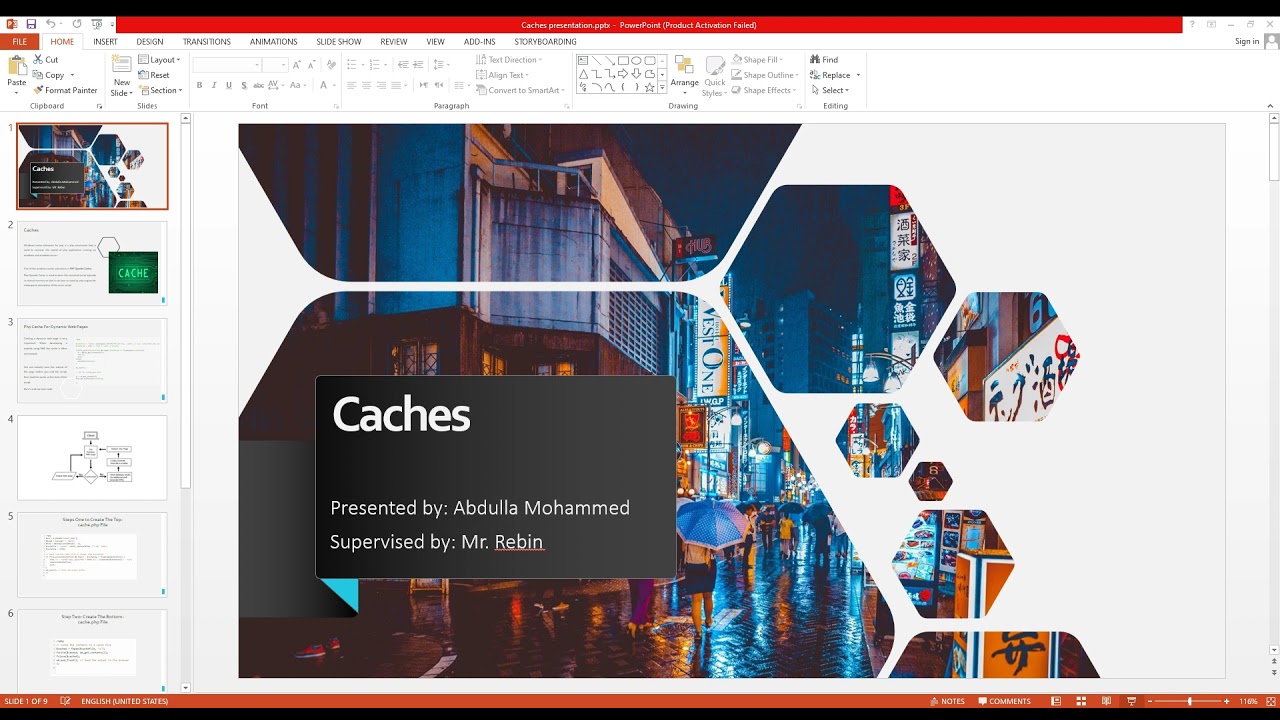Expand the shapes gallery More arrow
The height and width of the screenshot is (720, 1280).
tap(662, 89)
